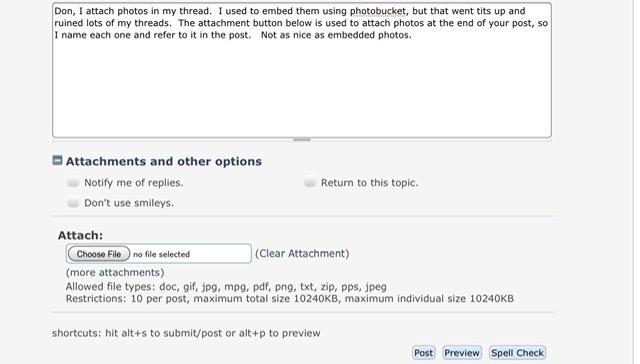Screen dimensions: 640x364
Task: Click the Notify me of replies label
Action: coord(133,182)
